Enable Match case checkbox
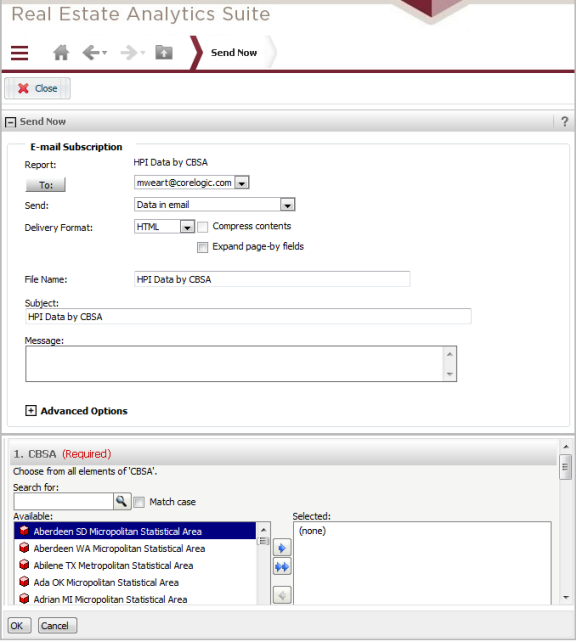This screenshot has width=576, height=641. tap(139, 502)
